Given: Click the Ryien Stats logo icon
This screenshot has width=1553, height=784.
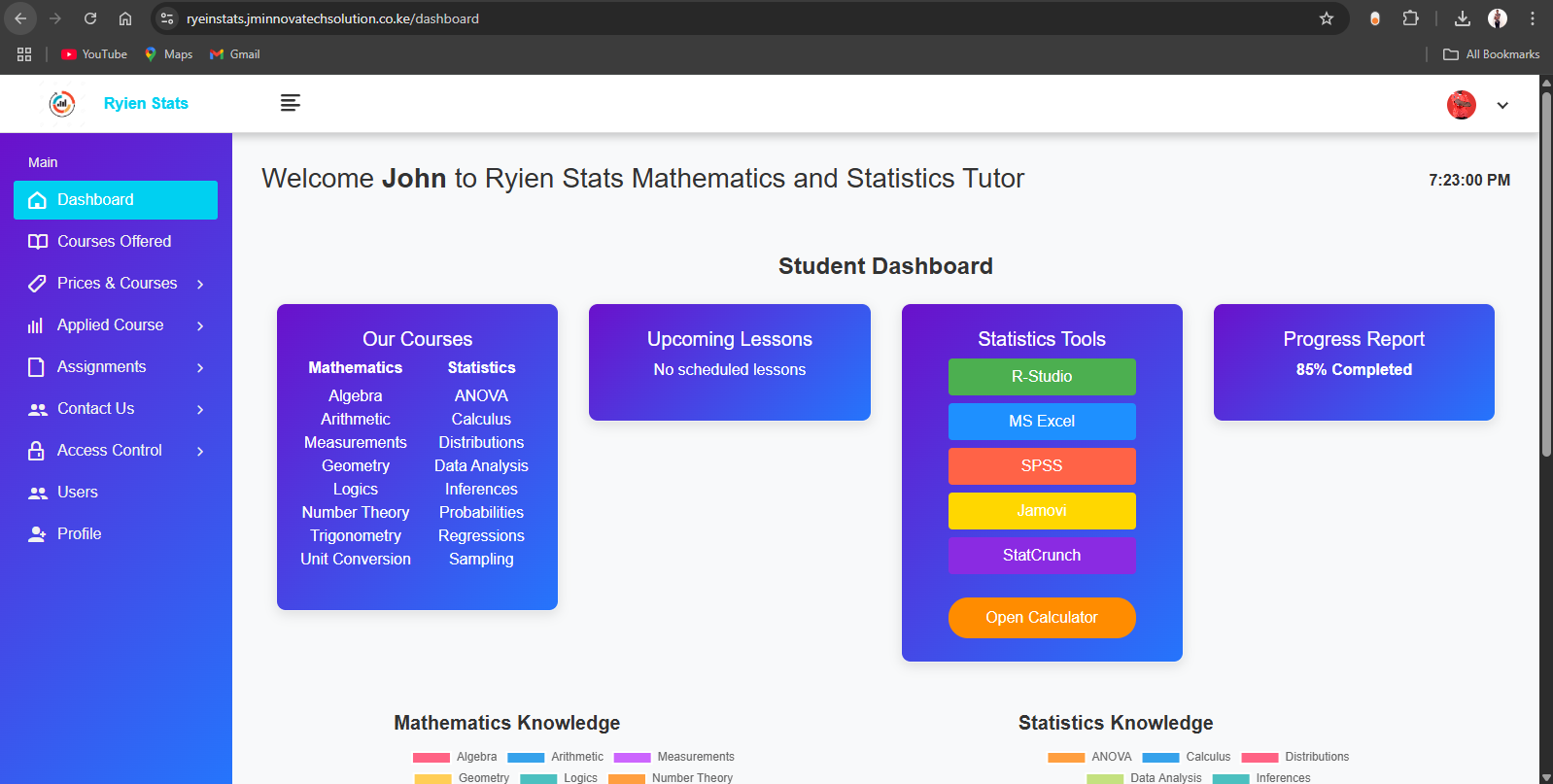Looking at the screenshot, I should tap(62, 103).
